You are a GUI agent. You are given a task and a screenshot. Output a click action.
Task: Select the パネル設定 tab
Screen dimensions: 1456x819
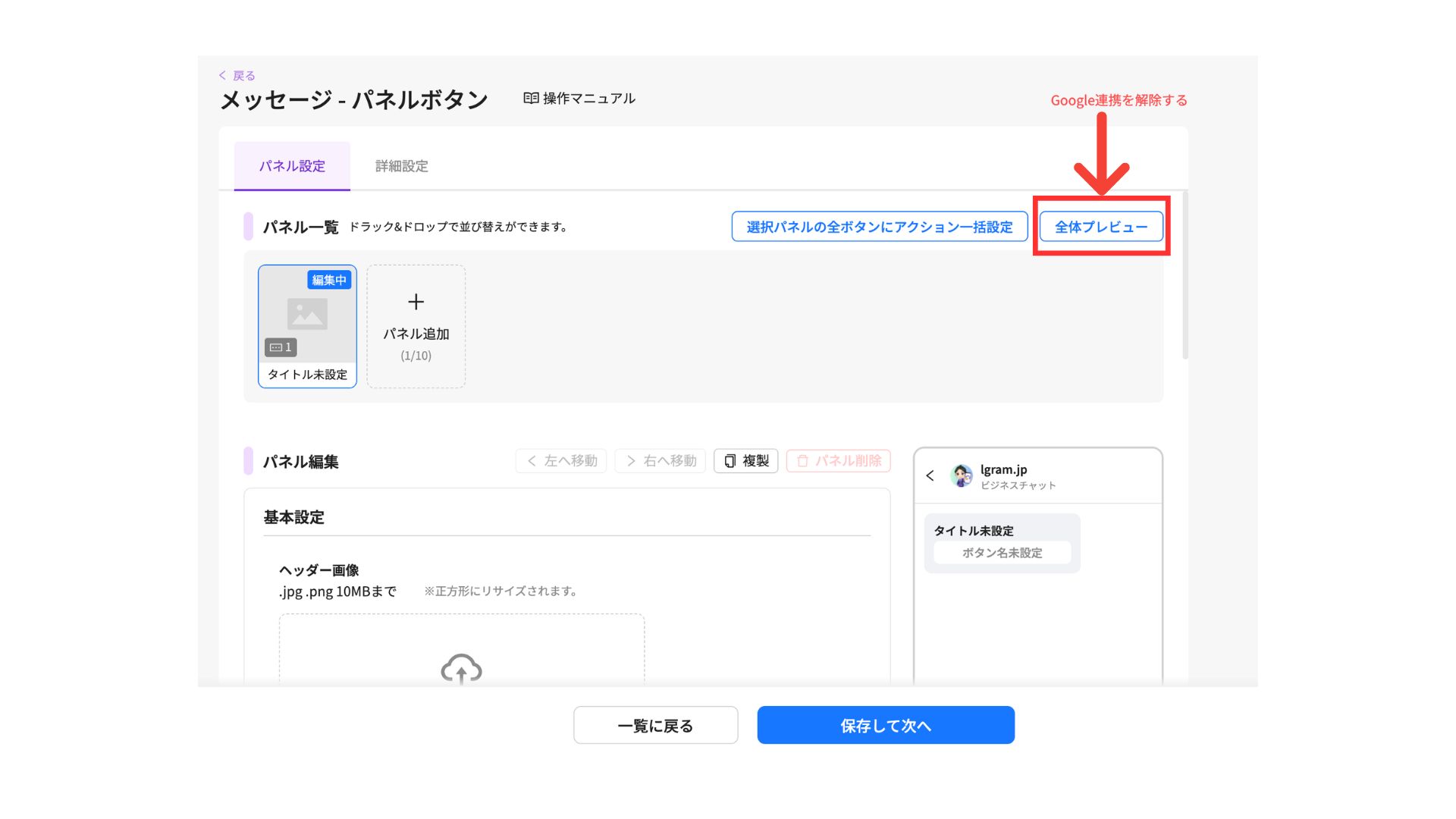[x=292, y=166]
